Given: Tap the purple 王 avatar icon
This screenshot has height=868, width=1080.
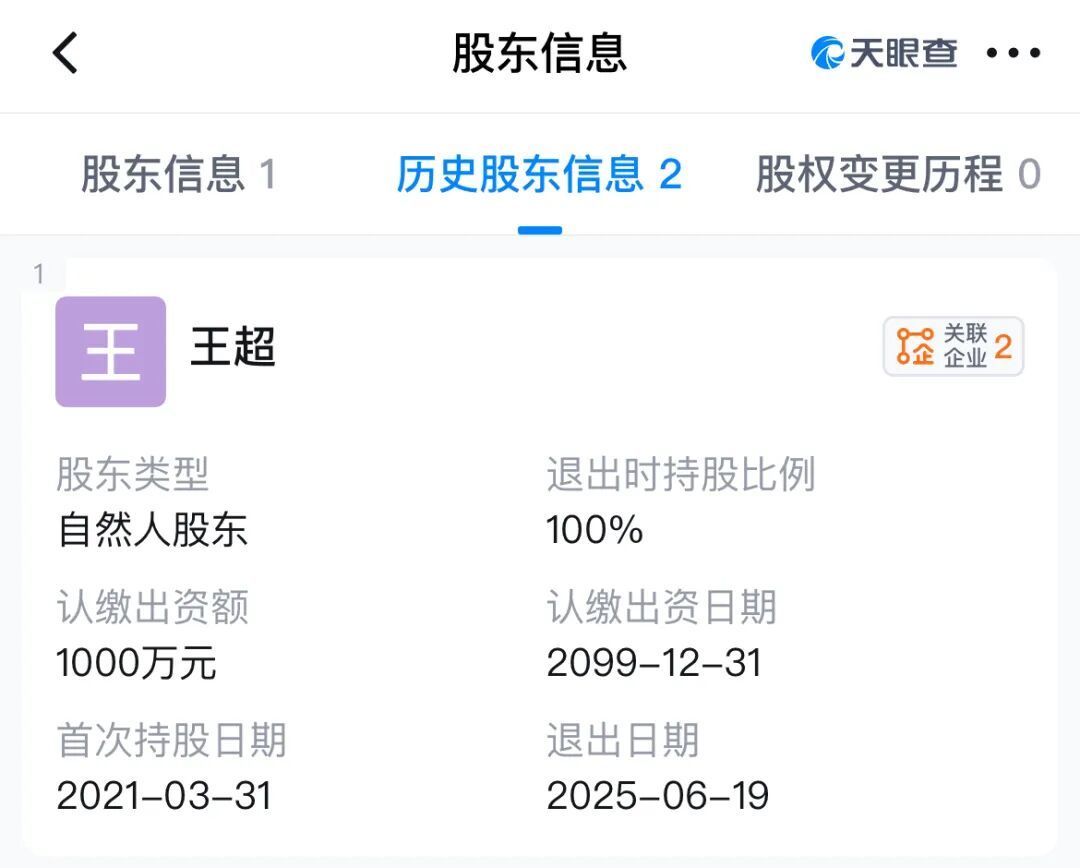Looking at the screenshot, I should [110, 352].
